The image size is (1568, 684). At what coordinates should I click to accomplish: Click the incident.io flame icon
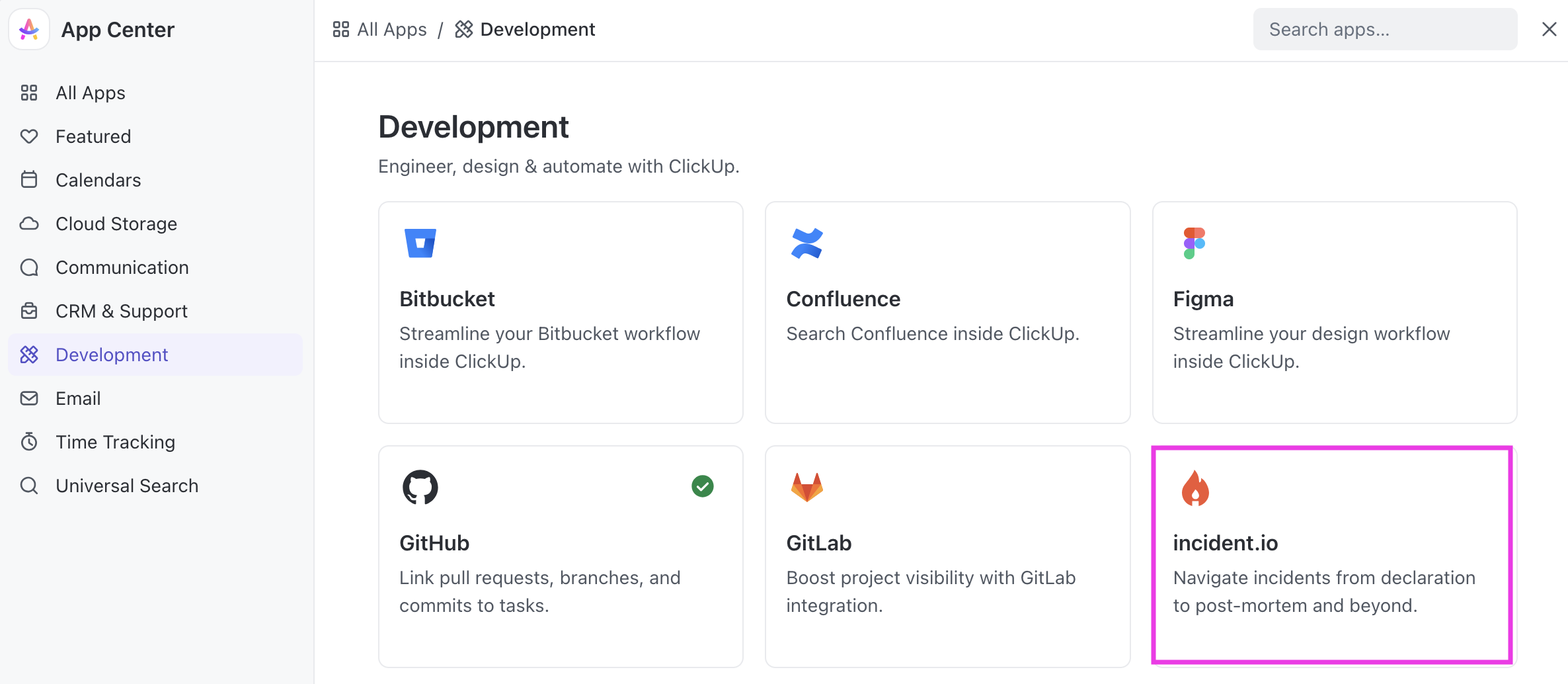tap(1194, 488)
